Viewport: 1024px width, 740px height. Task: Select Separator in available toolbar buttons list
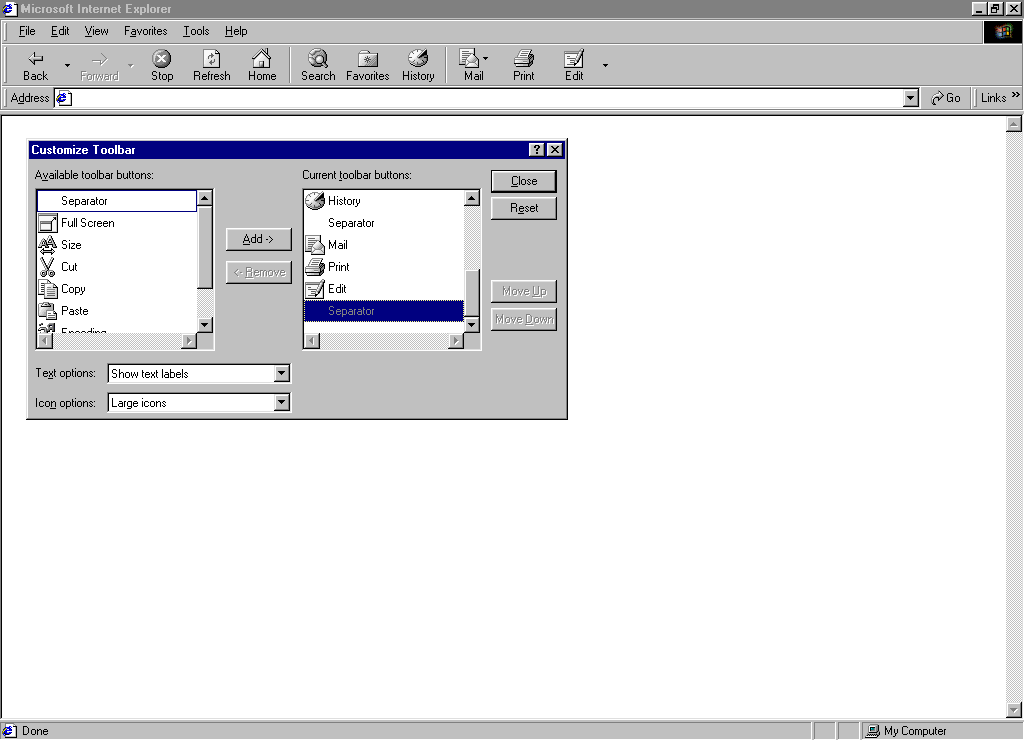[117, 201]
